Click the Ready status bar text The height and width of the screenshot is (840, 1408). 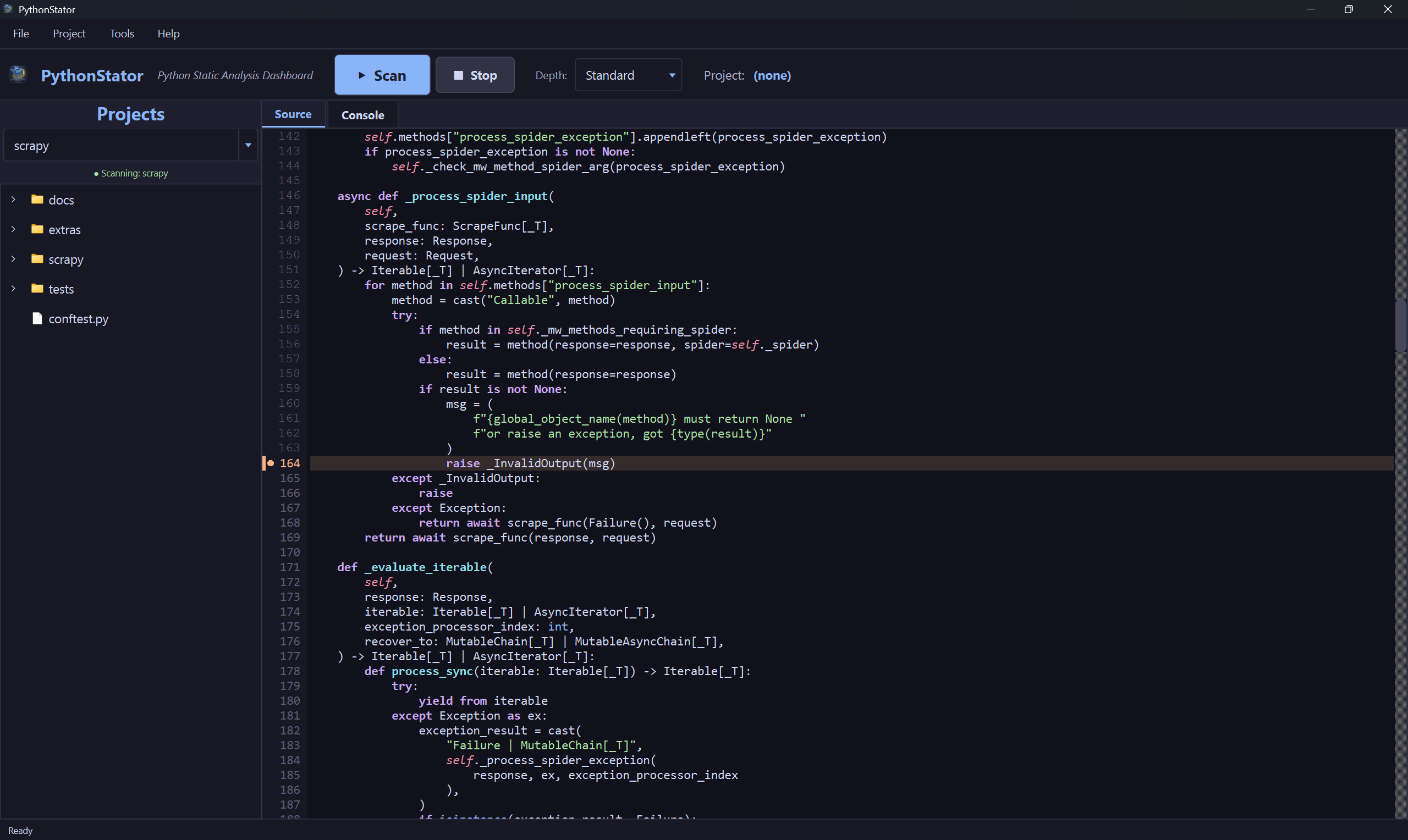click(20, 830)
